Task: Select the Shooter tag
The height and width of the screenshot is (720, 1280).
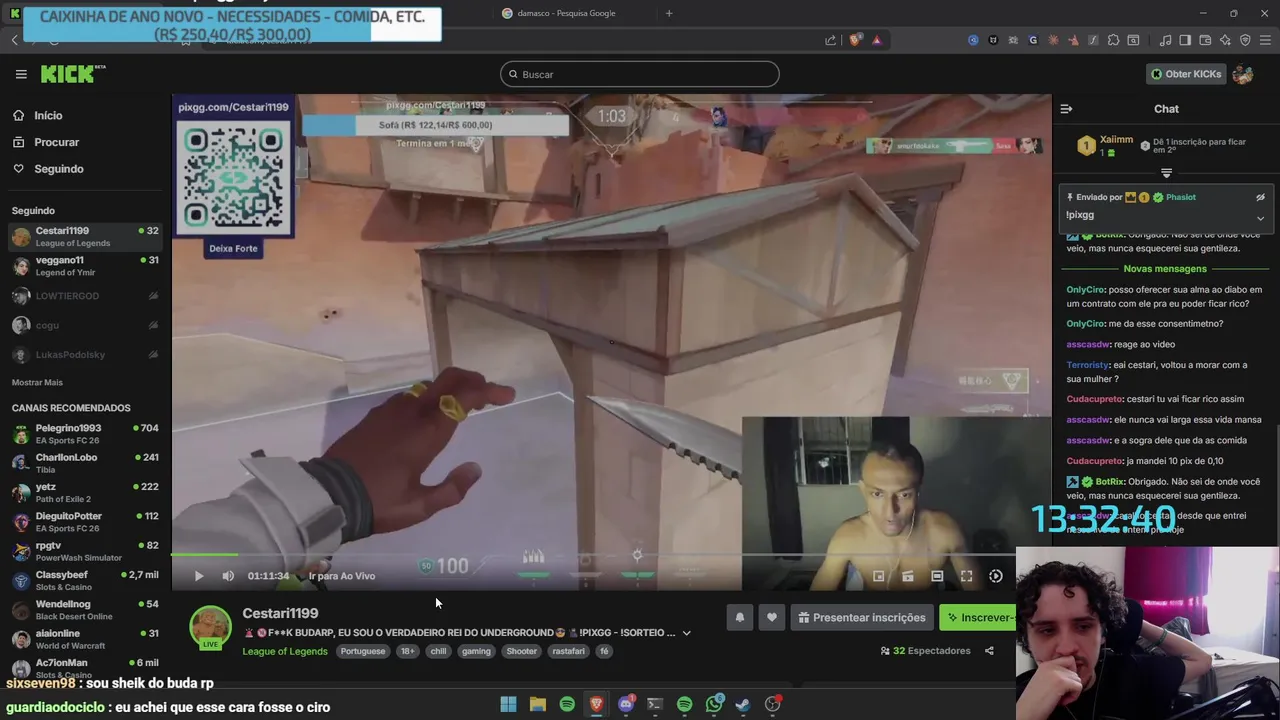Action: point(522,651)
